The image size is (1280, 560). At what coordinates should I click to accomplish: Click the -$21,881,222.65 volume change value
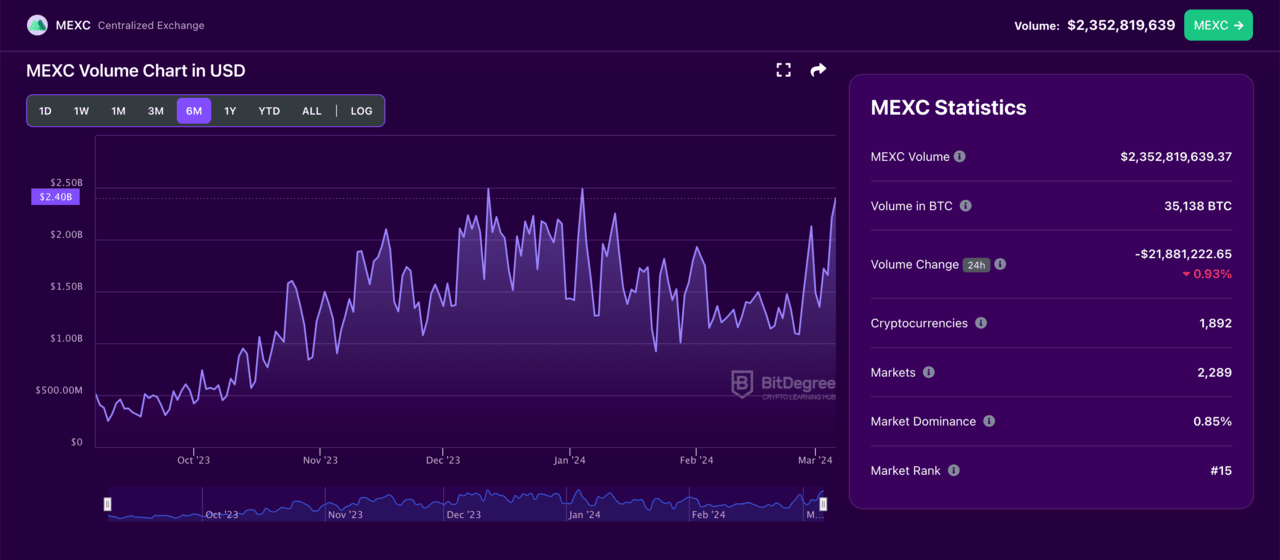point(1183,254)
